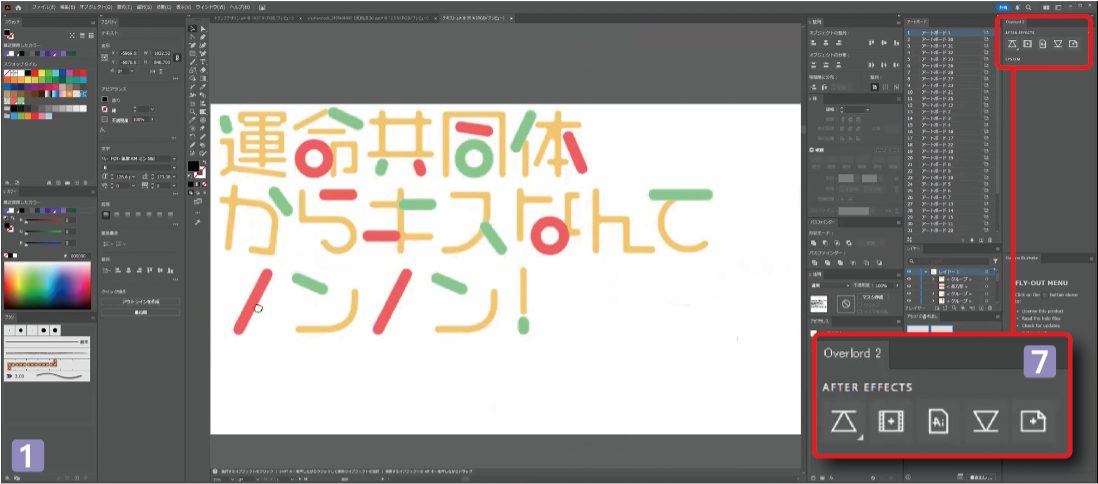Click constrain width and height proportions link icon

click(x=177, y=57)
